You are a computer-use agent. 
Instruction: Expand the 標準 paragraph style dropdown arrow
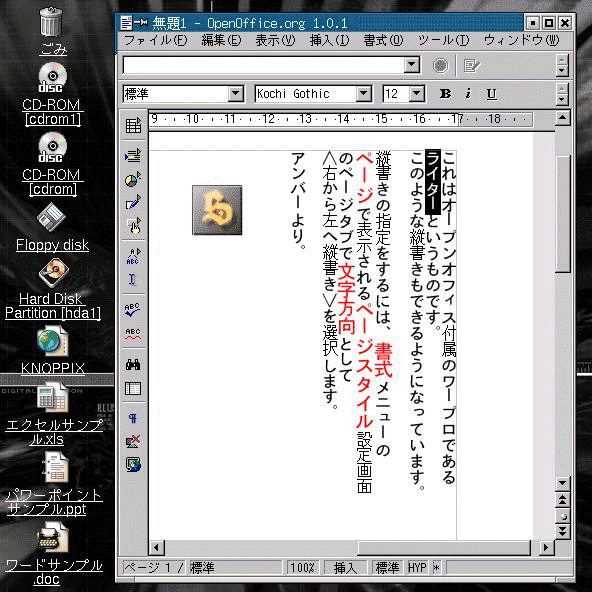click(236, 93)
